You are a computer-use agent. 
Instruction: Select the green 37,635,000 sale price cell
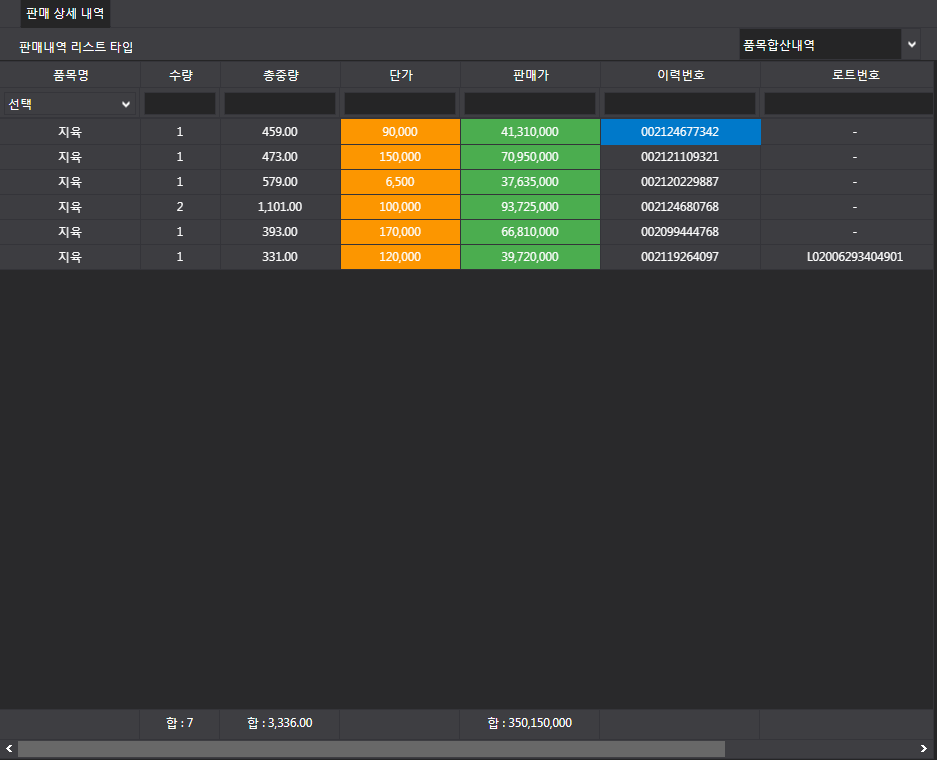point(531,182)
